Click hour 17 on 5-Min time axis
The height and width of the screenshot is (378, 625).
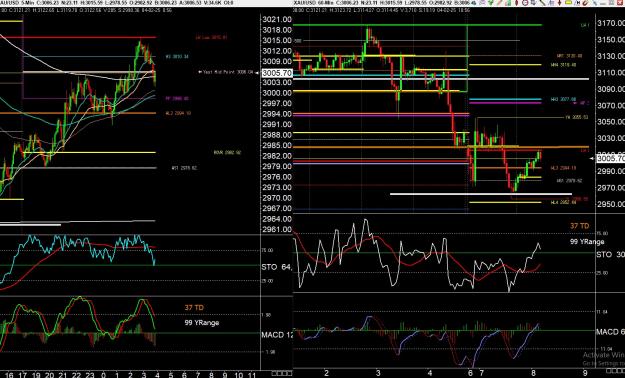23,375
